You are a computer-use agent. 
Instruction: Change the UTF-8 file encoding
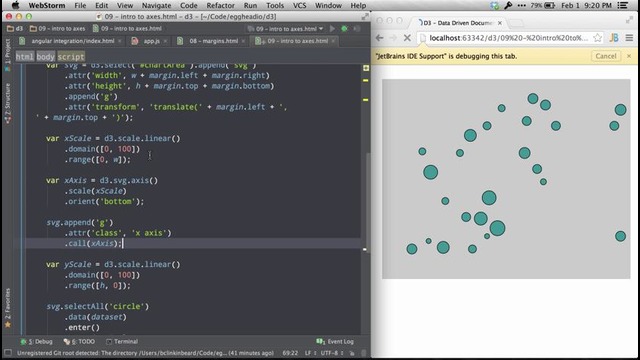click(x=331, y=353)
